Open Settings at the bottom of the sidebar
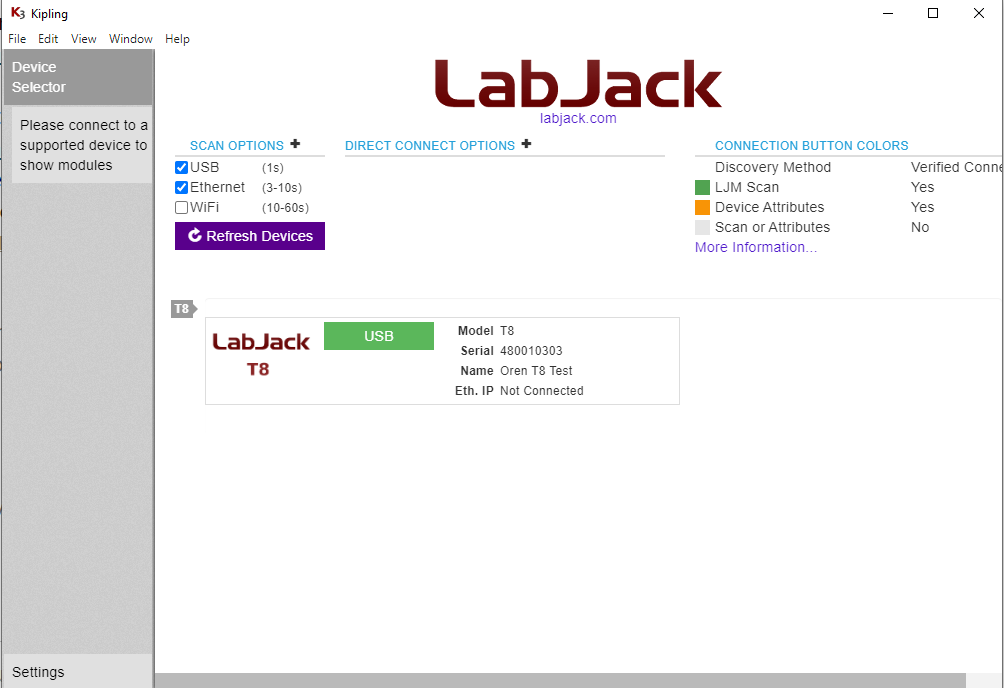The width and height of the screenshot is (1004, 688). [40, 671]
